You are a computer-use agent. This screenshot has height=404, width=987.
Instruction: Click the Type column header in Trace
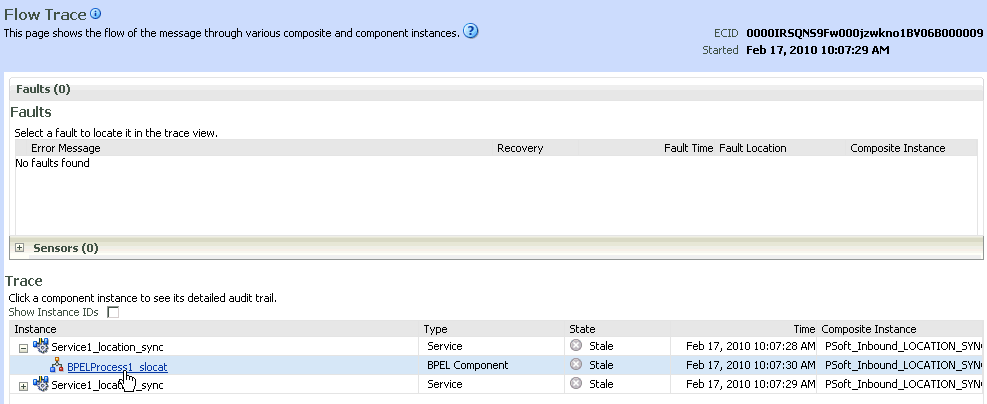(x=435, y=329)
